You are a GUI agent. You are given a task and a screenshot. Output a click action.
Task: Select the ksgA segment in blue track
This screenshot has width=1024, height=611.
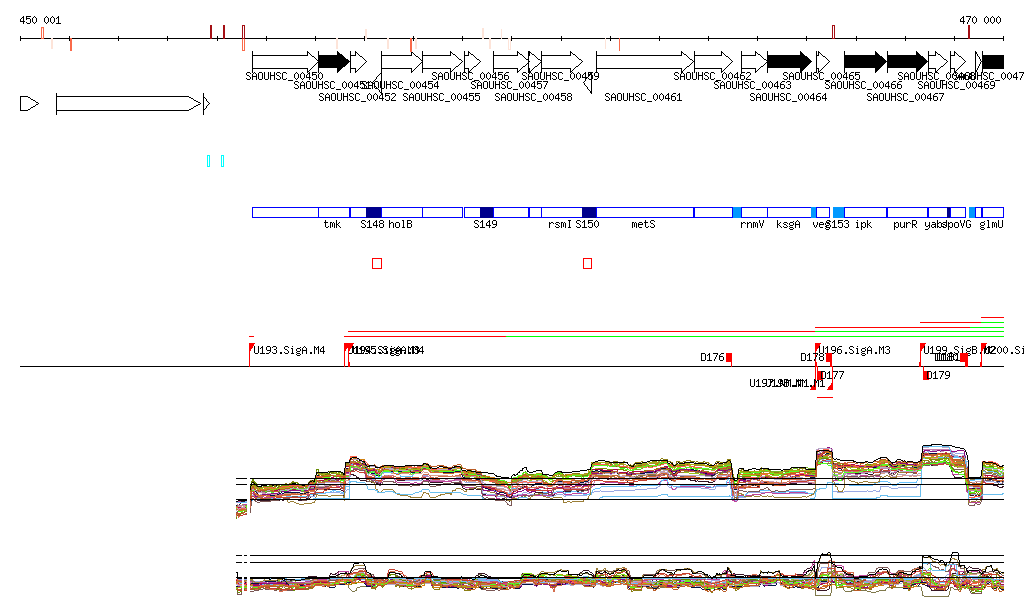pyautogui.click(x=789, y=213)
